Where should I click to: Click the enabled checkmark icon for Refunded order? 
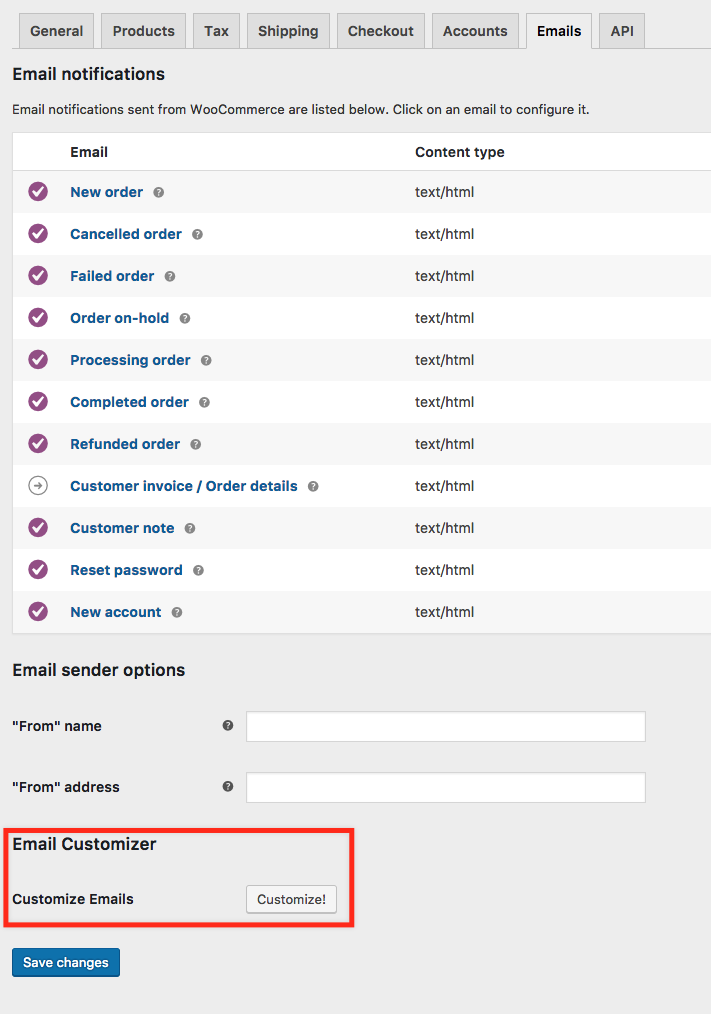pyautogui.click(x=38, y=444)
